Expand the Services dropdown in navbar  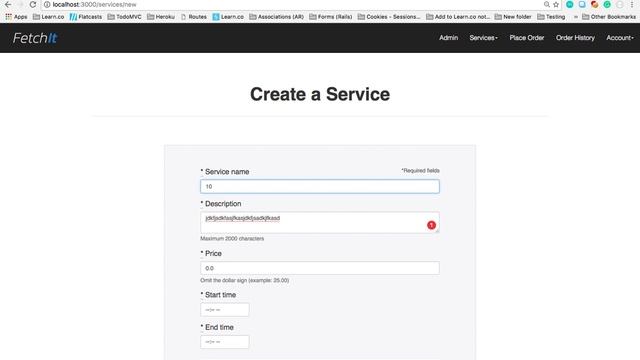(x=483, y=38)
